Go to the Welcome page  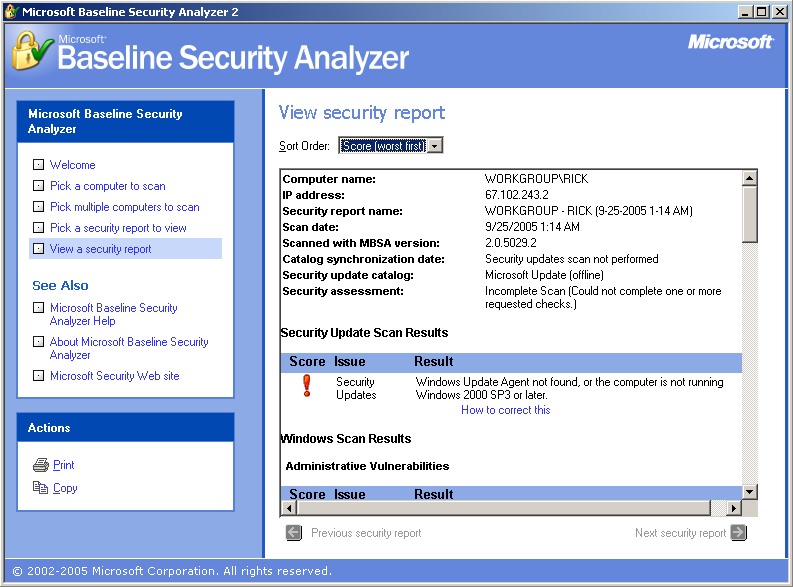click(x=72, y=165)
